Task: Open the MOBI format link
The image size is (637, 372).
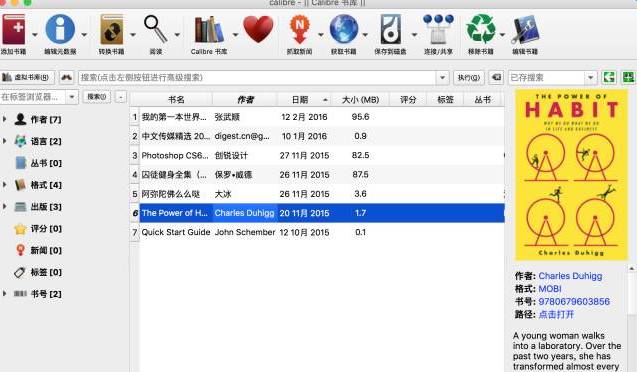Action: coord(550,289)
